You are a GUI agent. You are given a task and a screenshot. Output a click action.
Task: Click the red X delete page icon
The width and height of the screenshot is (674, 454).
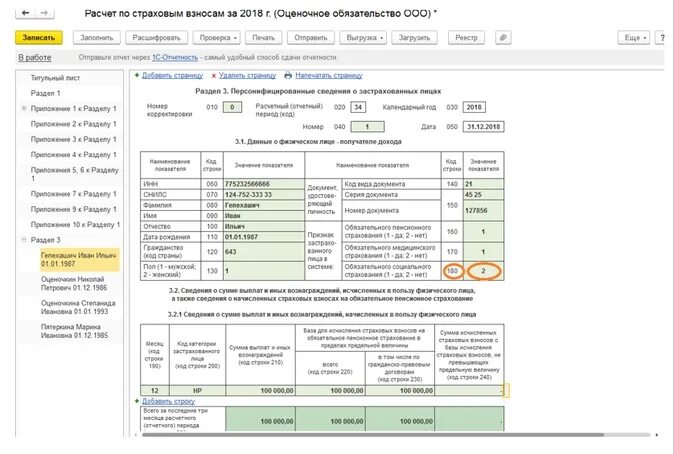[214, 76]
